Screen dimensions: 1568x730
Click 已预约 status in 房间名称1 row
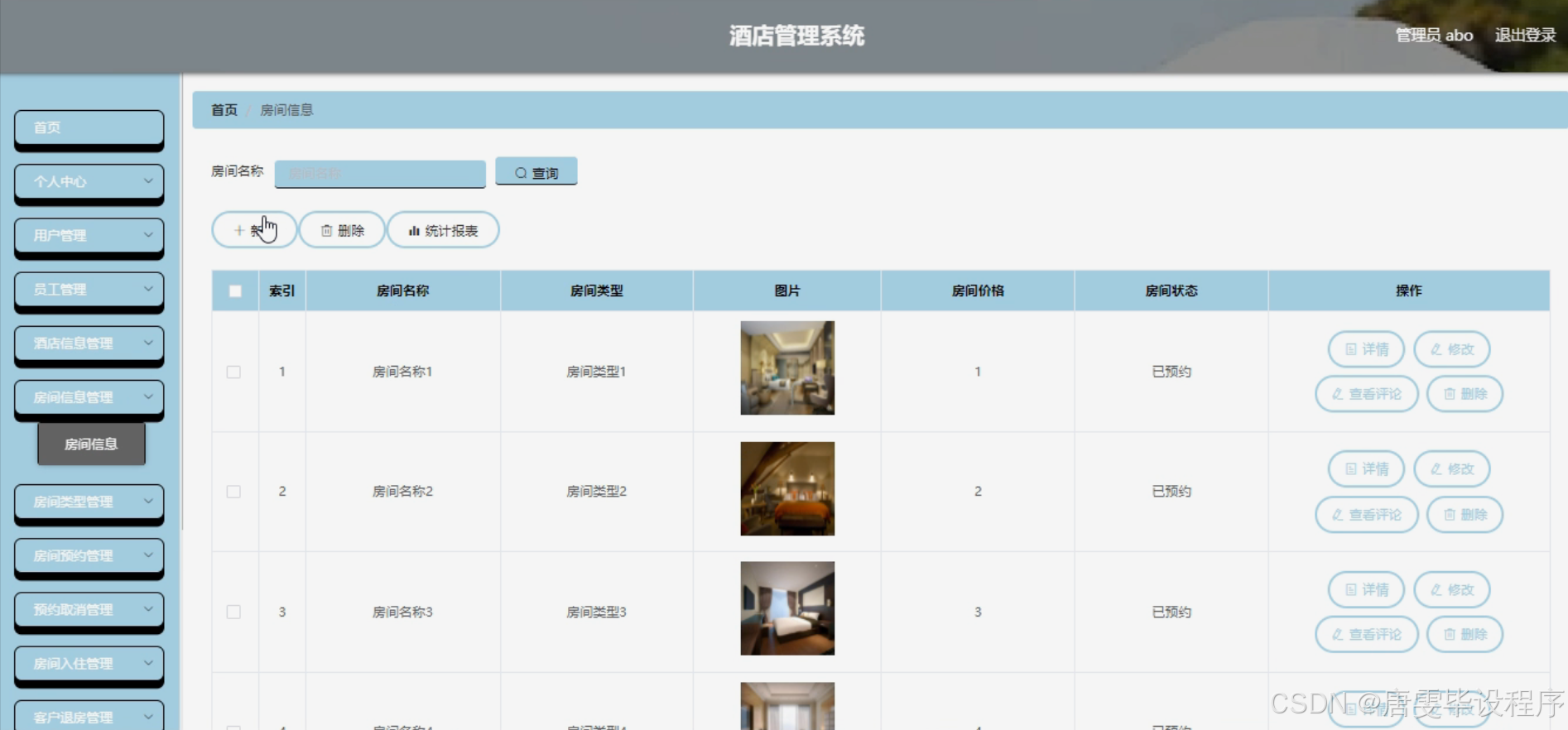click(x=1171, y=372)
